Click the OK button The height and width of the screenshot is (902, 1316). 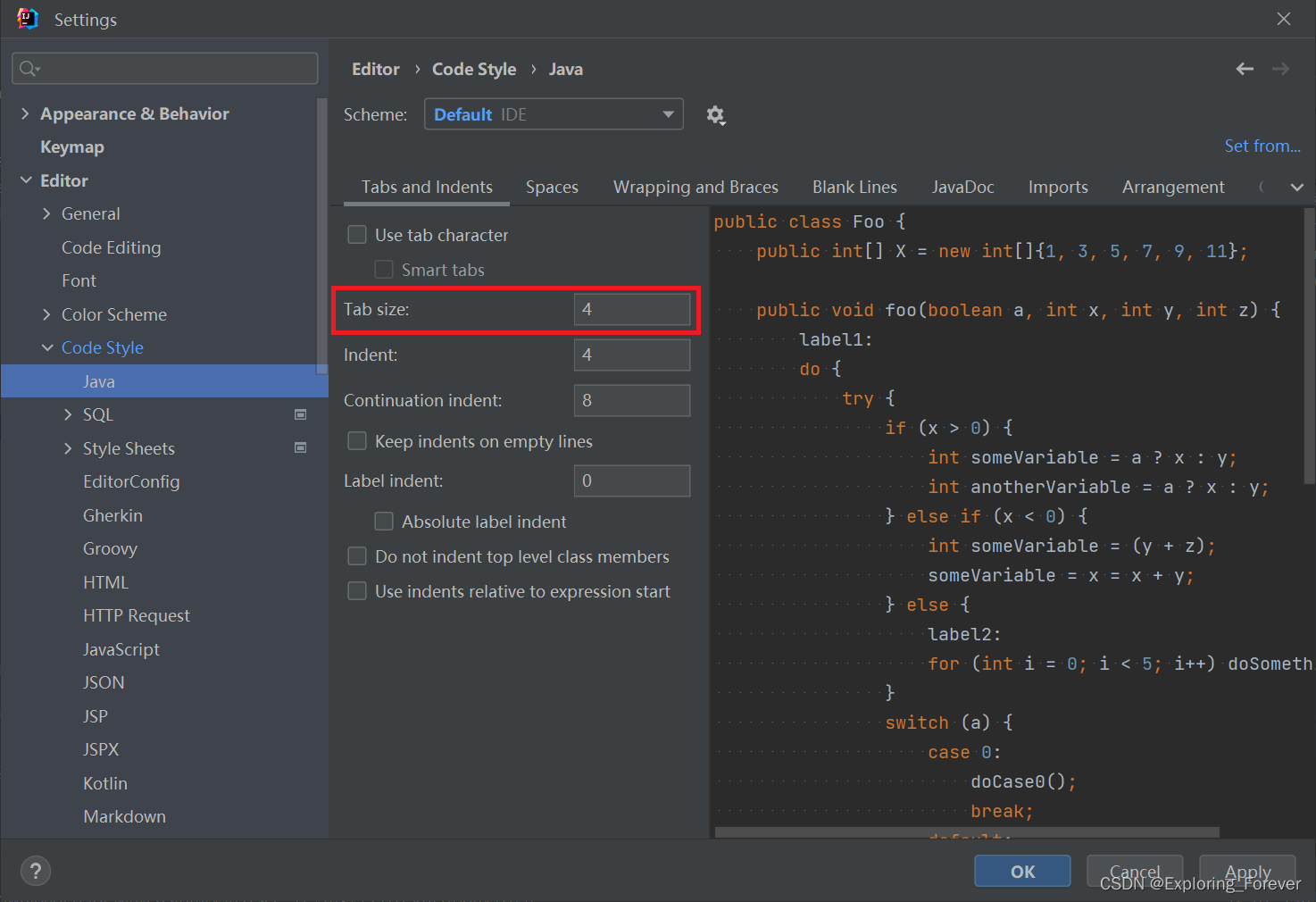pyautogui.click(x=1022, y=871)
